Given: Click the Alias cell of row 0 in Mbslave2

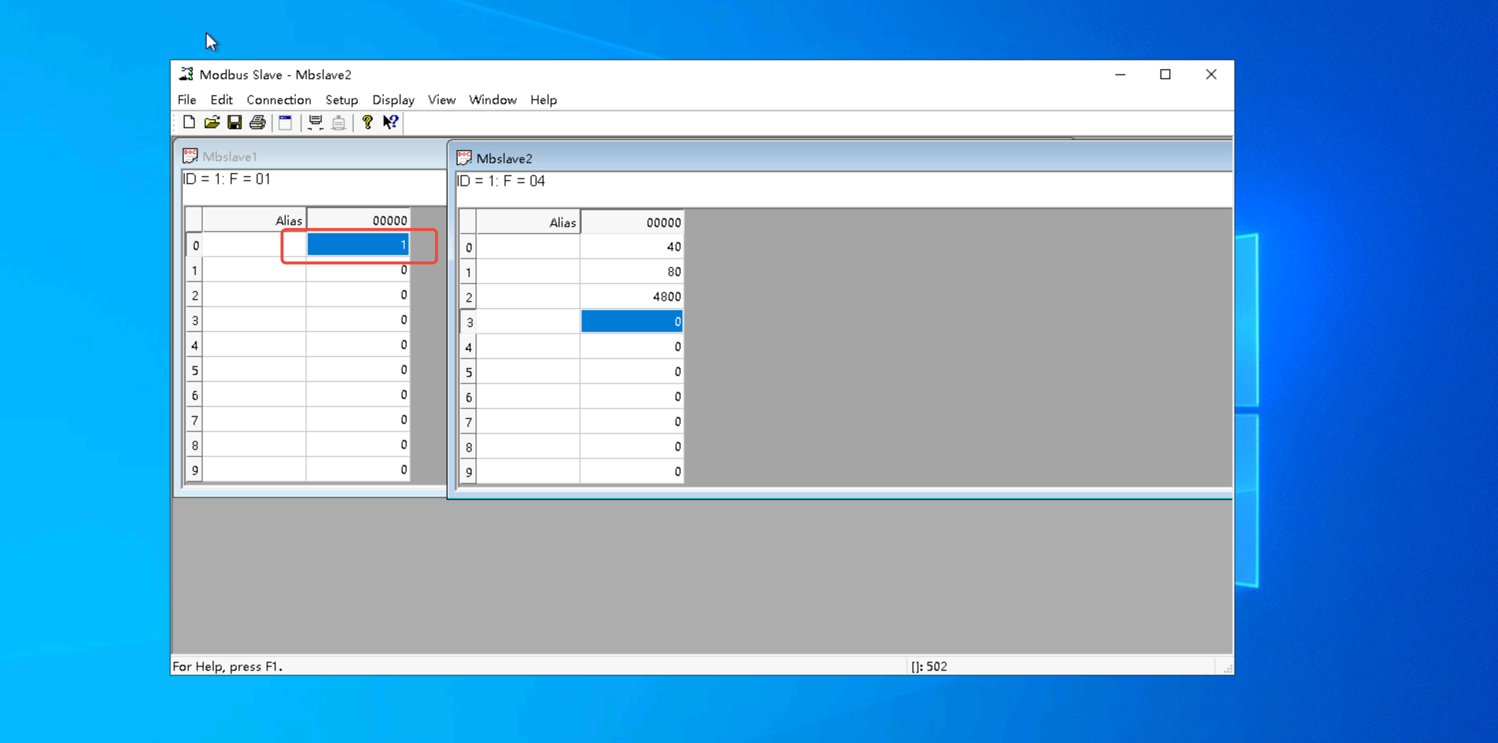Looking at the screenshot, I should [528, 247].
